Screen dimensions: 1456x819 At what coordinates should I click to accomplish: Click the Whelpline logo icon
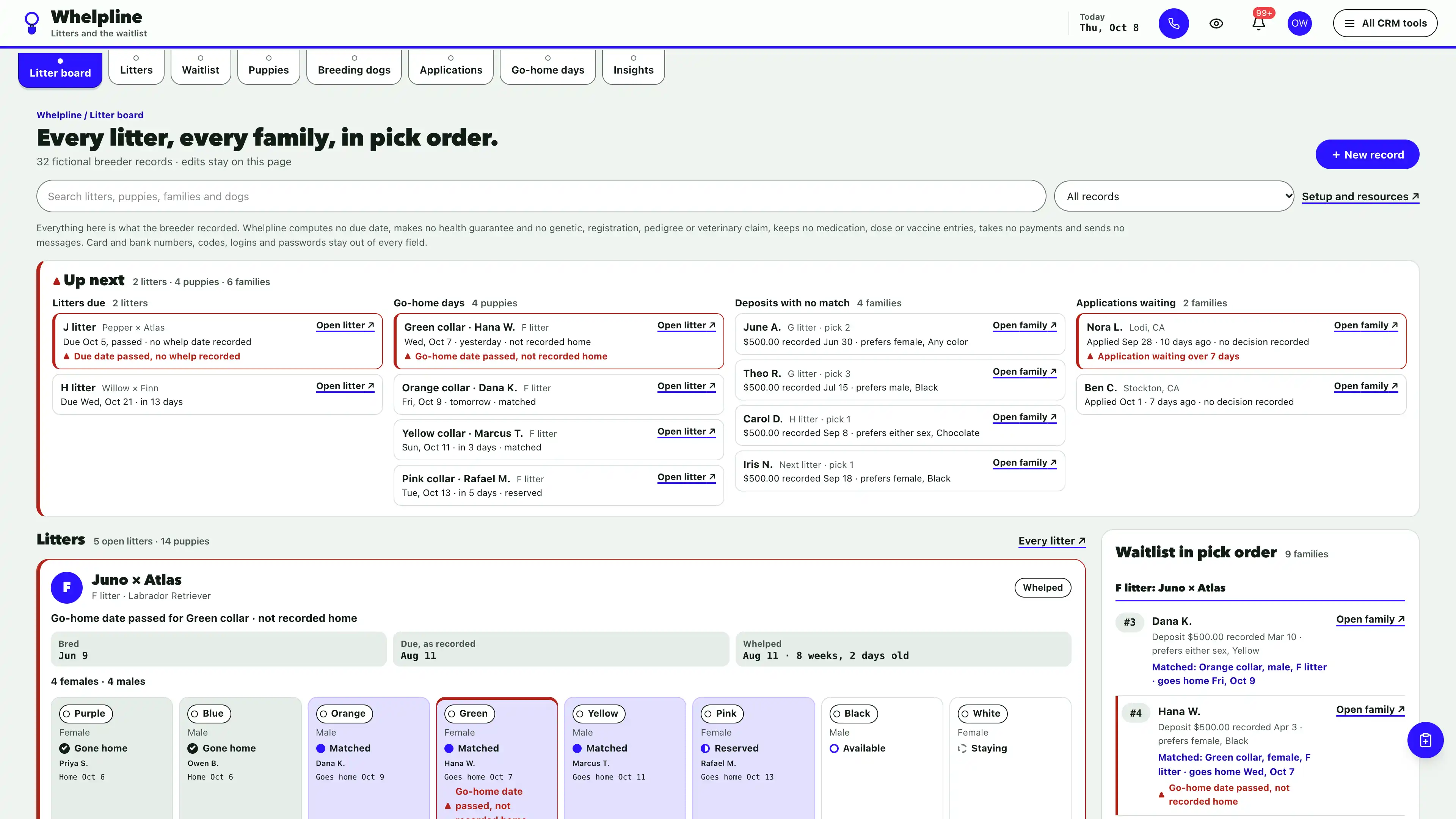(x=32, y=23)
